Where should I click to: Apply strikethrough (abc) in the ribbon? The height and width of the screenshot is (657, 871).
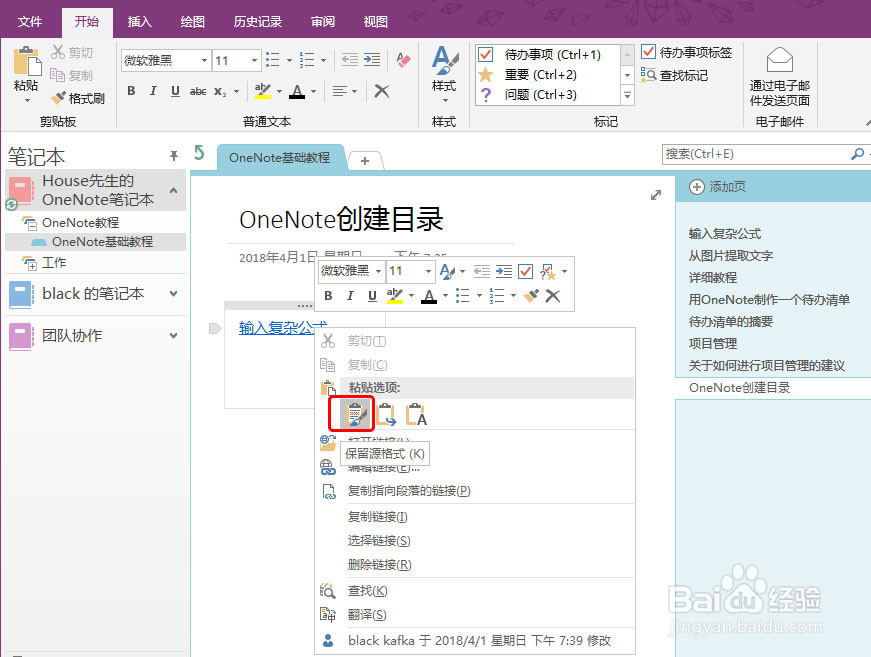point(198,91)
